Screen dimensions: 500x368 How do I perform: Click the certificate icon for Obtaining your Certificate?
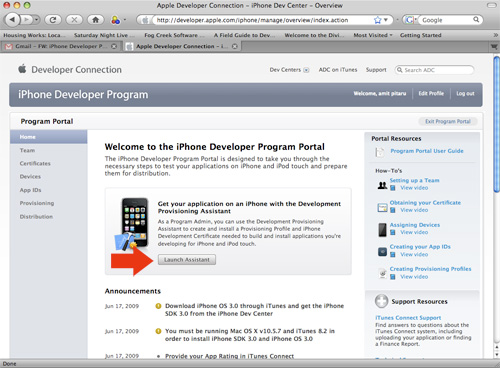click(x=382, y=208)
